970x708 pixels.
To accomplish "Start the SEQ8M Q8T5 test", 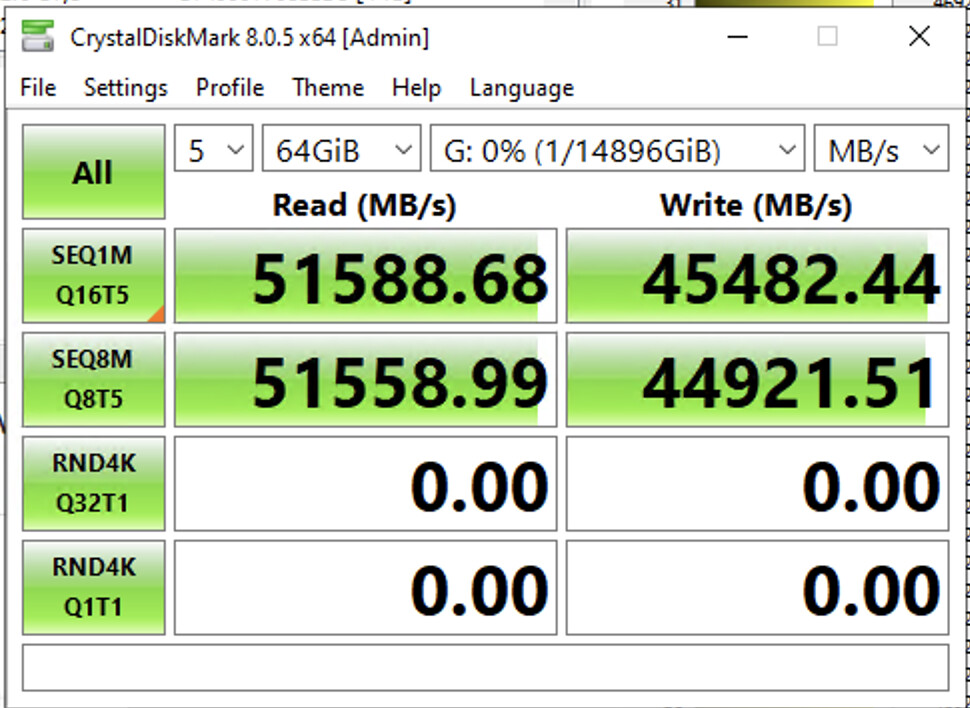I will pos(93,380).
